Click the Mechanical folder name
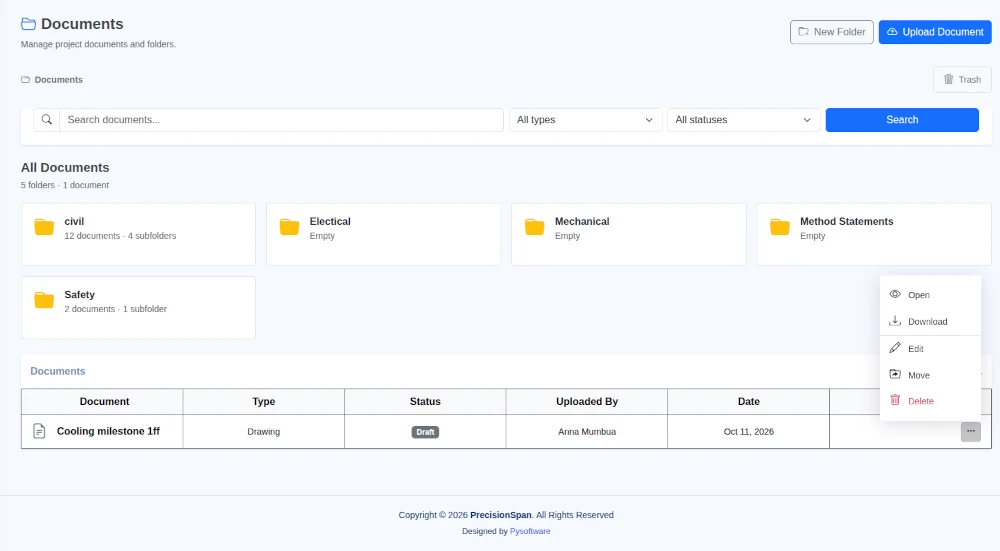This screenshot has height=551, width=1000. click(582, 221)
